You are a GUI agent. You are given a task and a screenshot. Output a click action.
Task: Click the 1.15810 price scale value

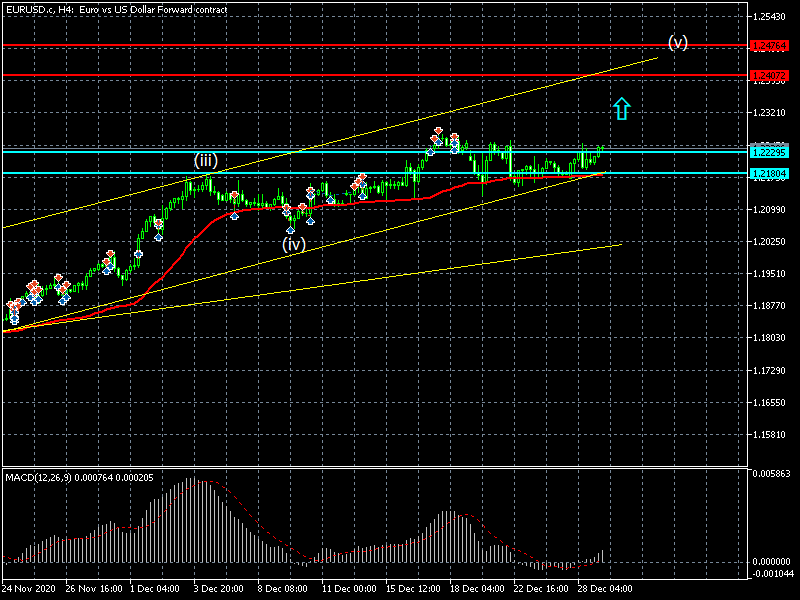(771, 435)
